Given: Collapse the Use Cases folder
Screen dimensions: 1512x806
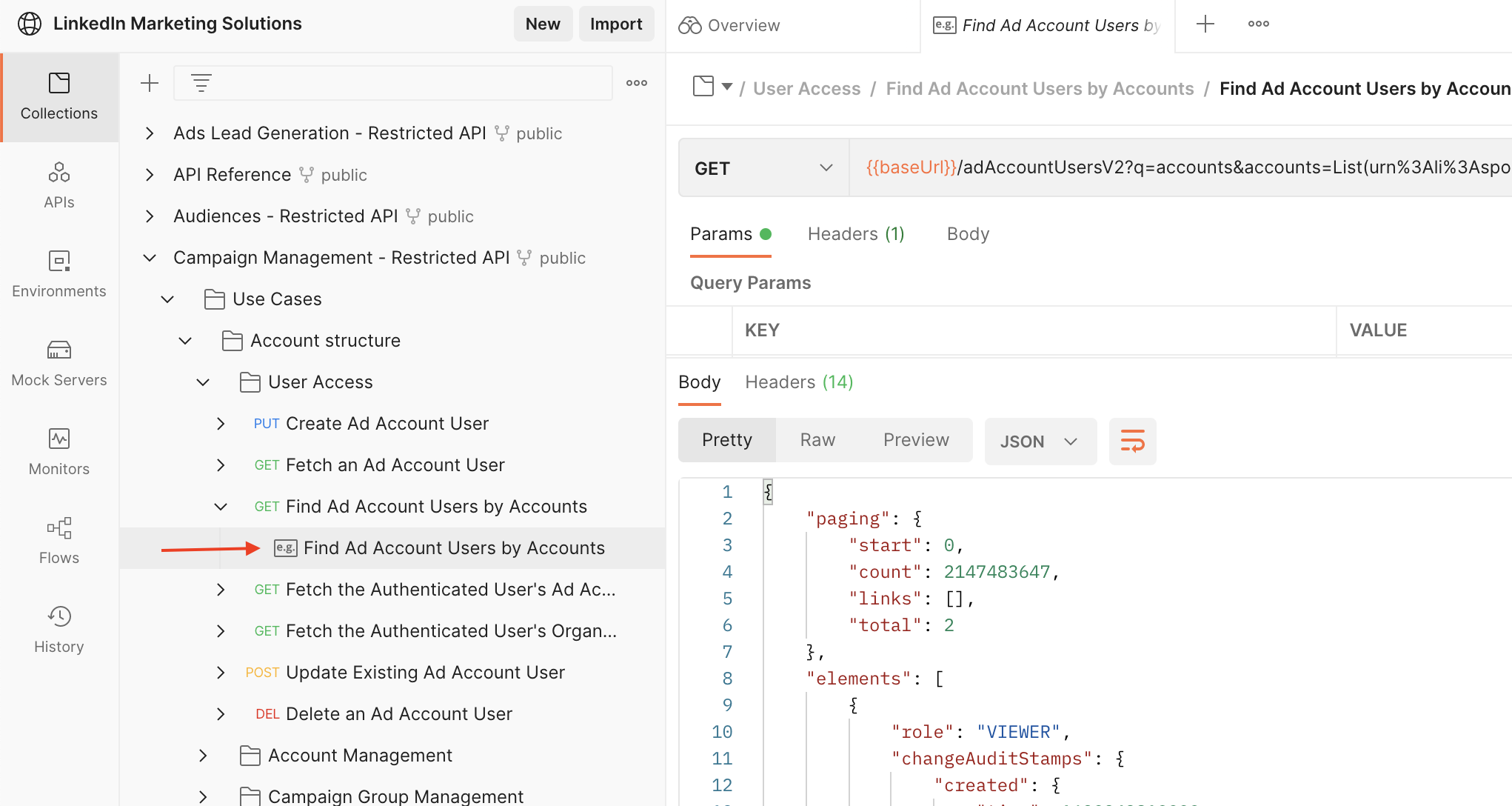Looking at the screenshot, I should [x=167, y=299].
